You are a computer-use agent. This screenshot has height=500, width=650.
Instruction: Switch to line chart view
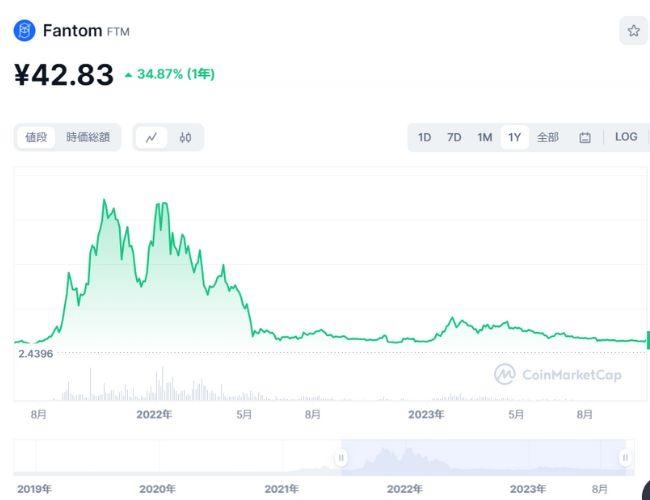point(151,137)
